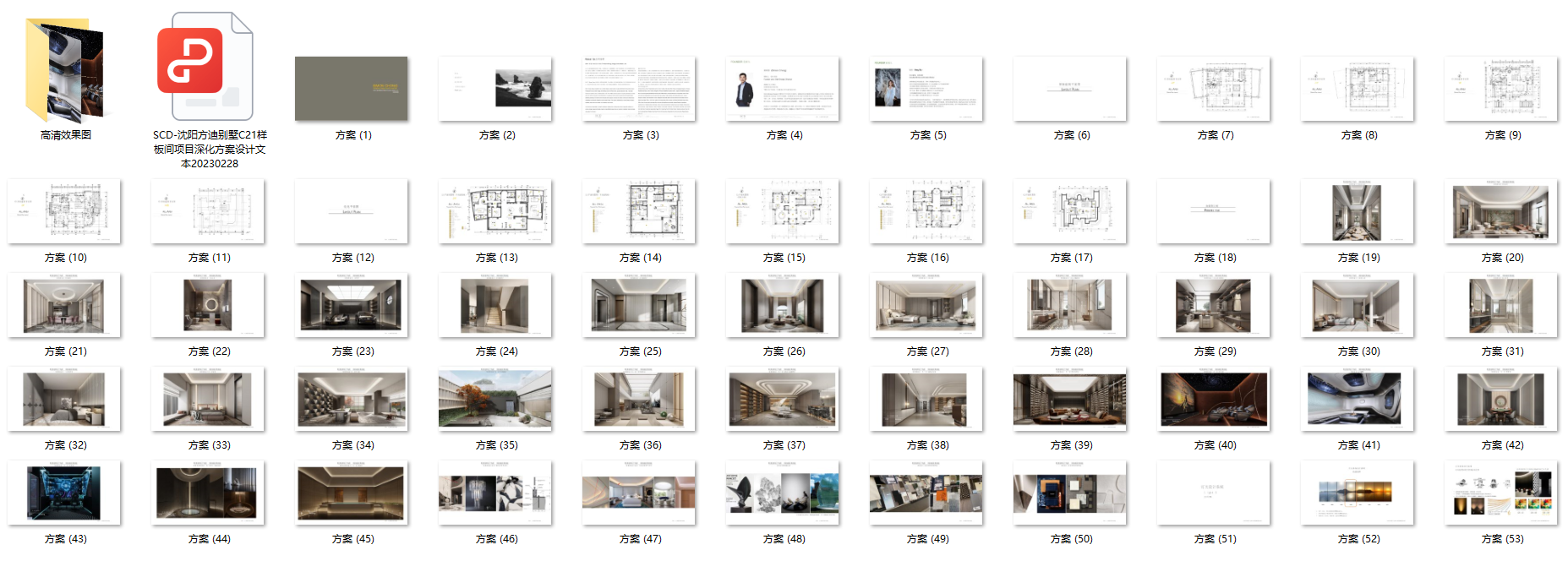Select the 方案 (20) living room render

click(x=1500, y=211)
